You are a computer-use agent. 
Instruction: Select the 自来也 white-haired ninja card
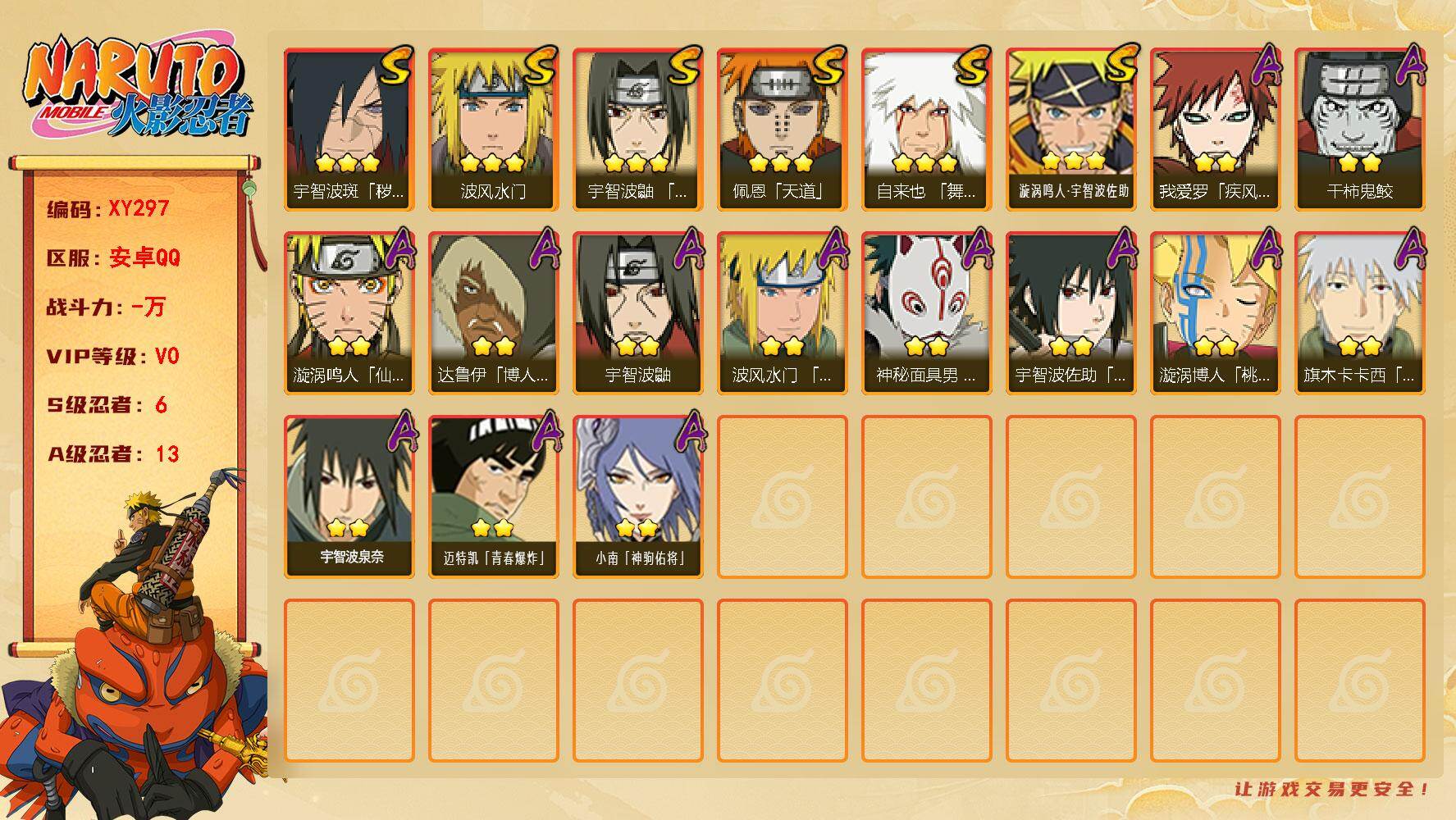(x=926, y=130)
